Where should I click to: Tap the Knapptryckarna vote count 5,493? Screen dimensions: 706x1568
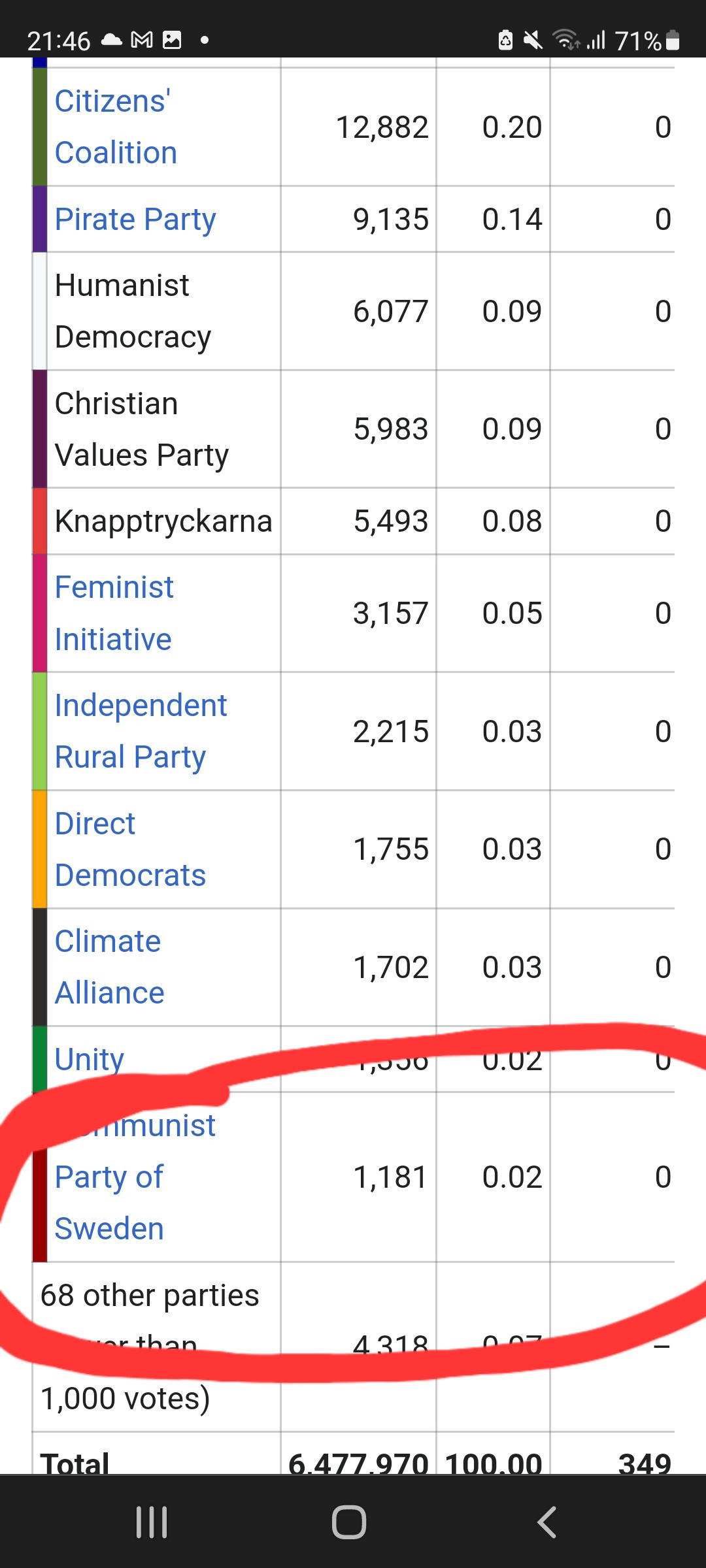point(390,521)
